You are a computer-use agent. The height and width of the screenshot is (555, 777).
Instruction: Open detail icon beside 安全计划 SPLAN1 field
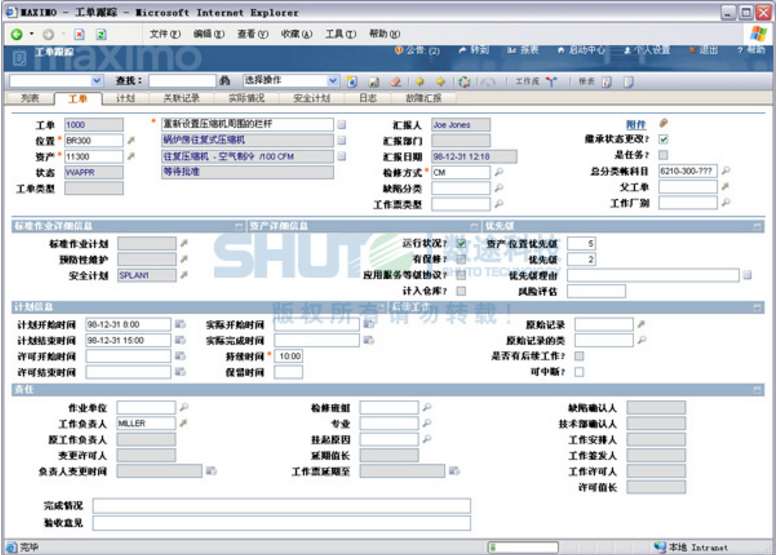pos(184,275)
